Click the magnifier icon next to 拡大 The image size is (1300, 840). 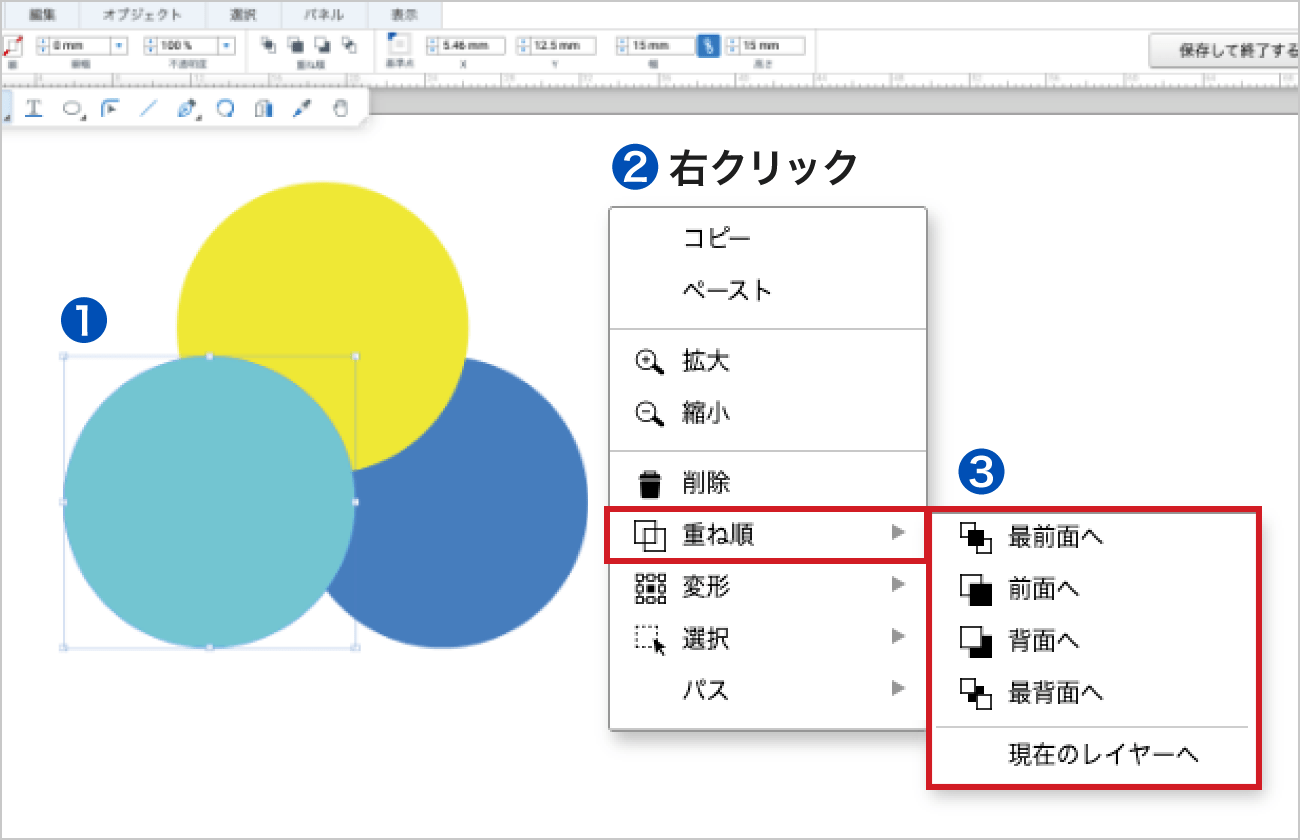coord(650,362)
